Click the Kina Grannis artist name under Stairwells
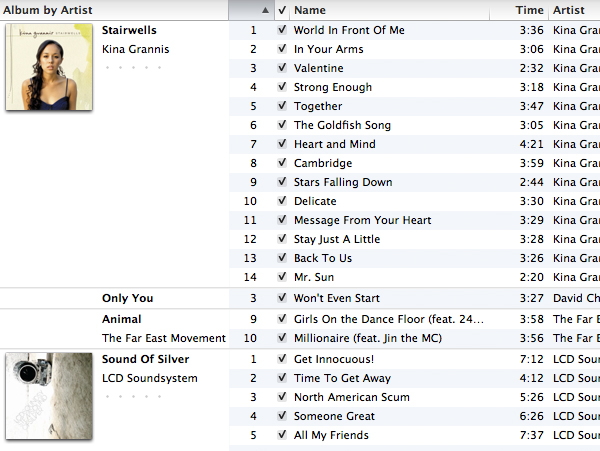The width and height of the screenshot is (600, 451). (x=135, y=49)
